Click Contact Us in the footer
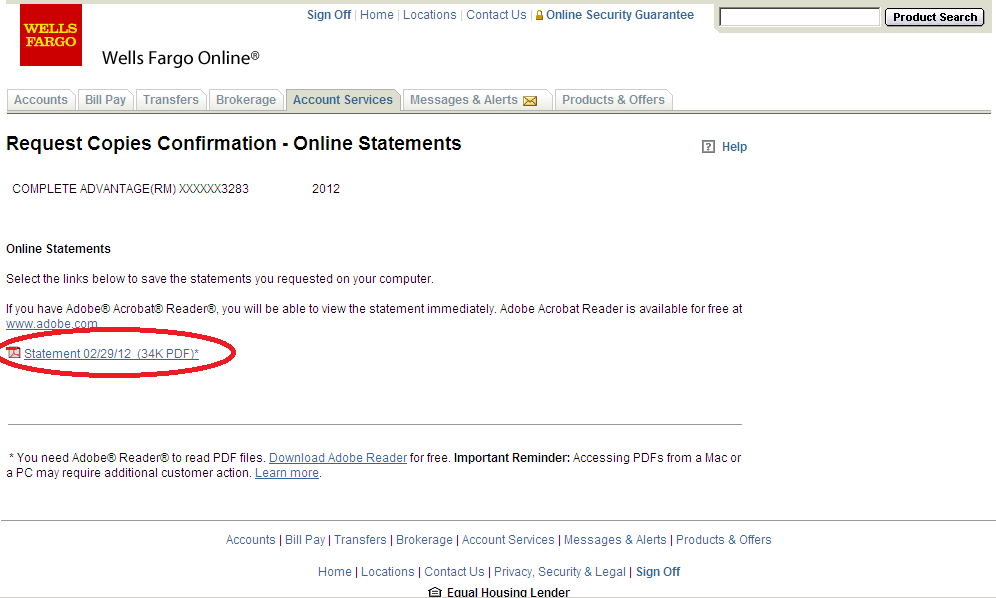The height and width of the screenshot is (598, 996). (x=454, y=572)
